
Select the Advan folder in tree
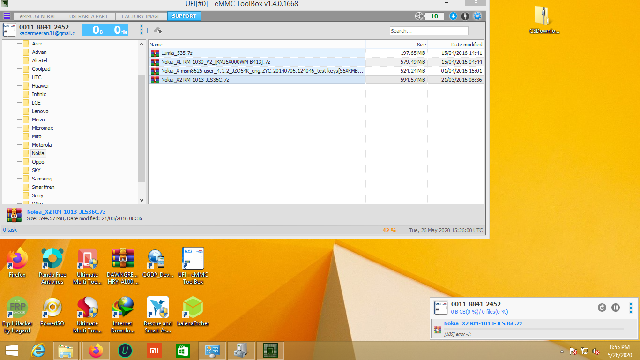[x=39, y=52]
